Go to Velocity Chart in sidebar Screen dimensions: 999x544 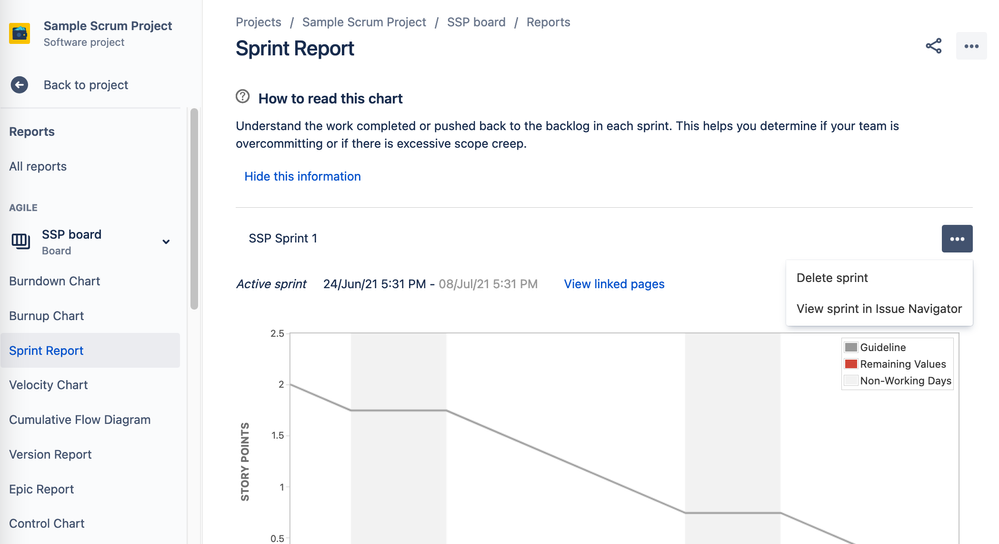click(48, 385)
